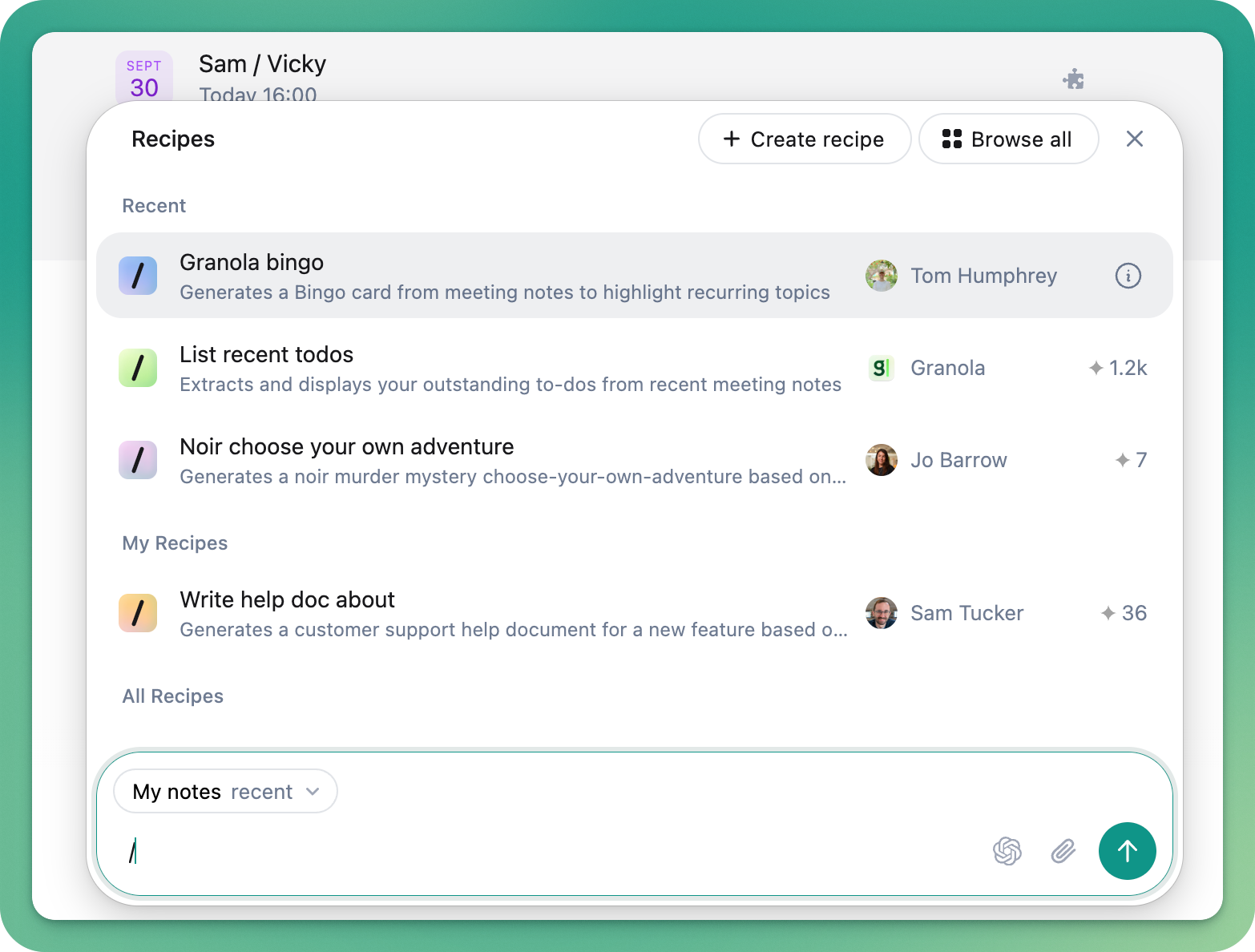
Task: Click the Create recipe button
Action: 805,139
